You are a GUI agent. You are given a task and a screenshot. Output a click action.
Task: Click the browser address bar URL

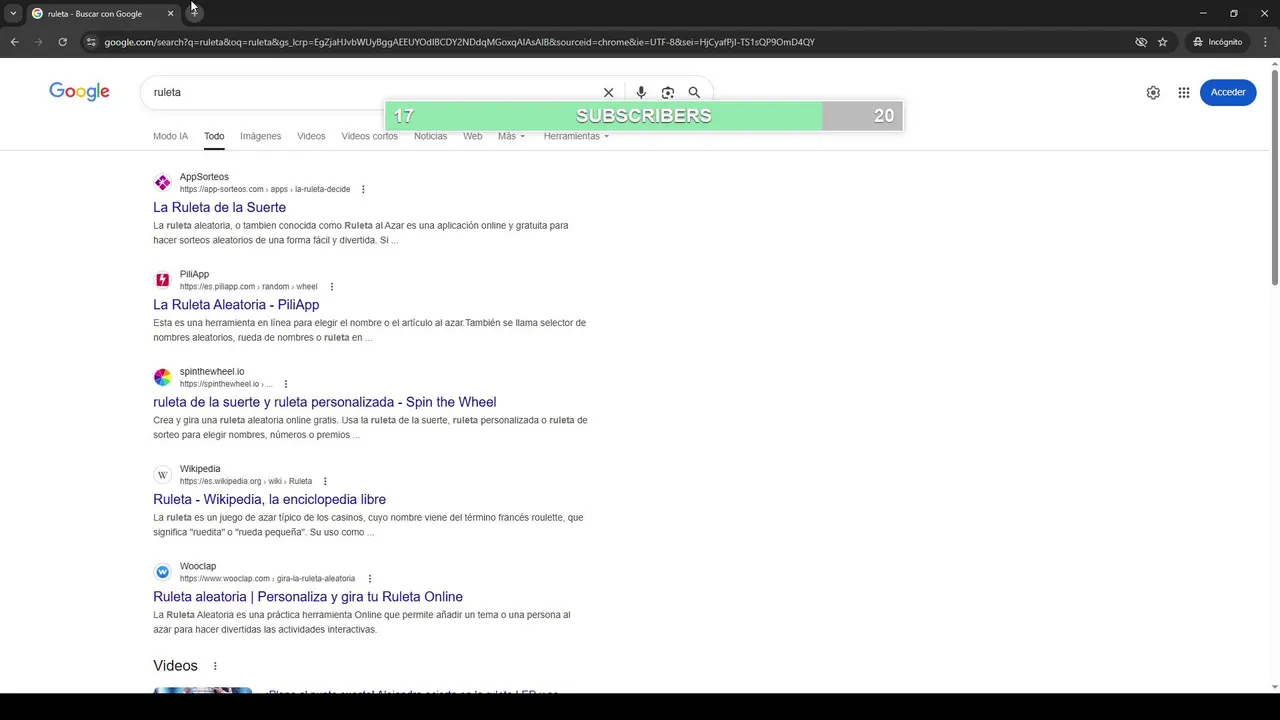point(460,42)
